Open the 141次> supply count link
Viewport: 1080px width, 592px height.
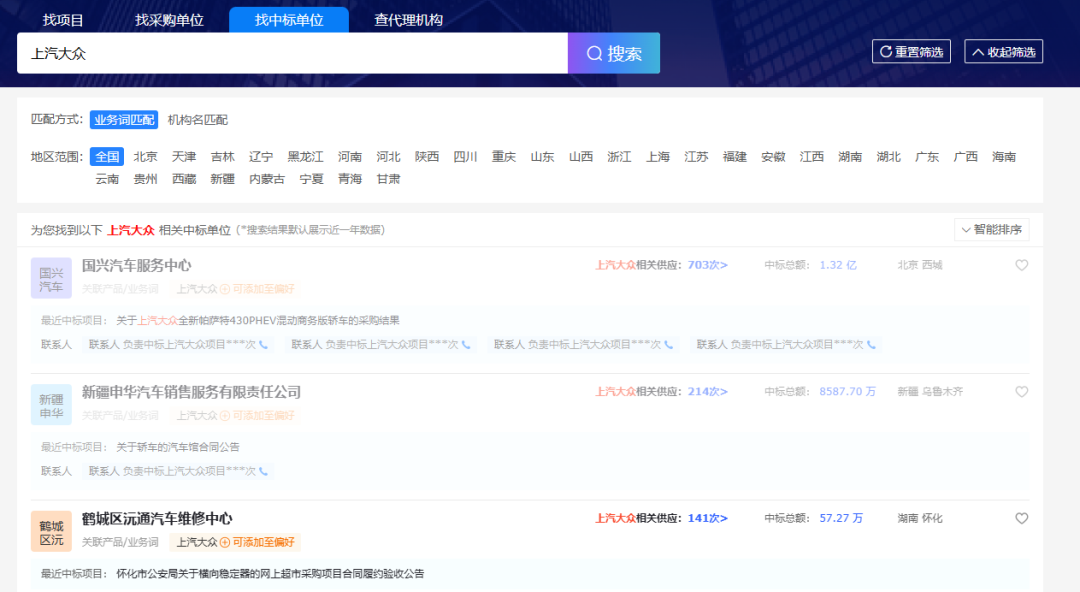coord(707,518)
